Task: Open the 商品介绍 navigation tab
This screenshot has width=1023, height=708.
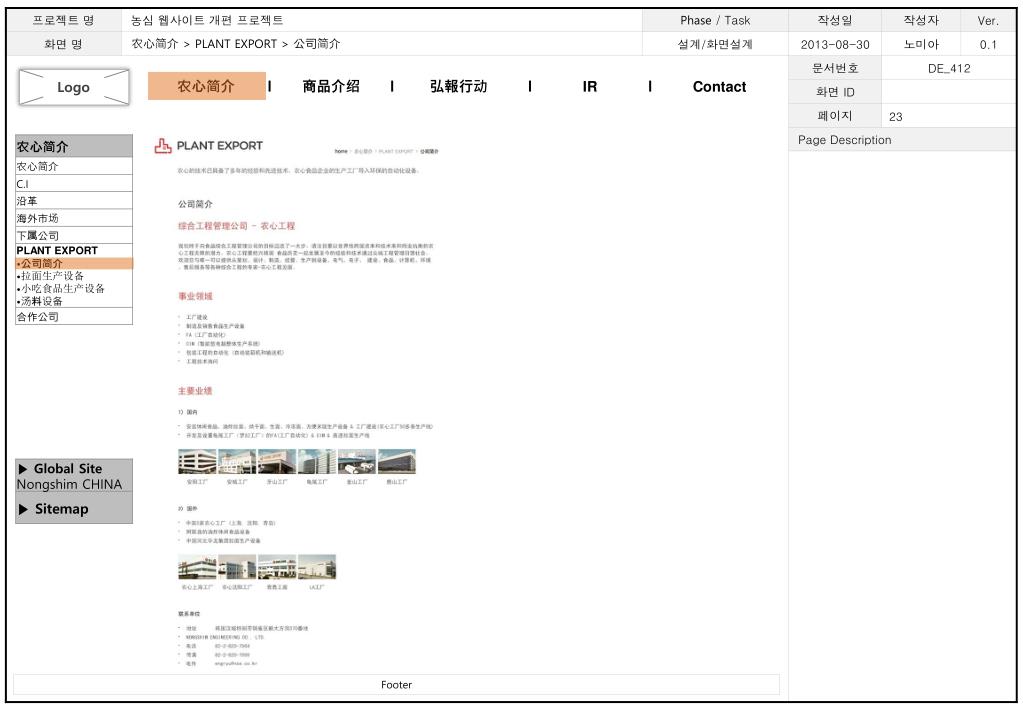Action: pyautogui.click(x=331, y=86)
